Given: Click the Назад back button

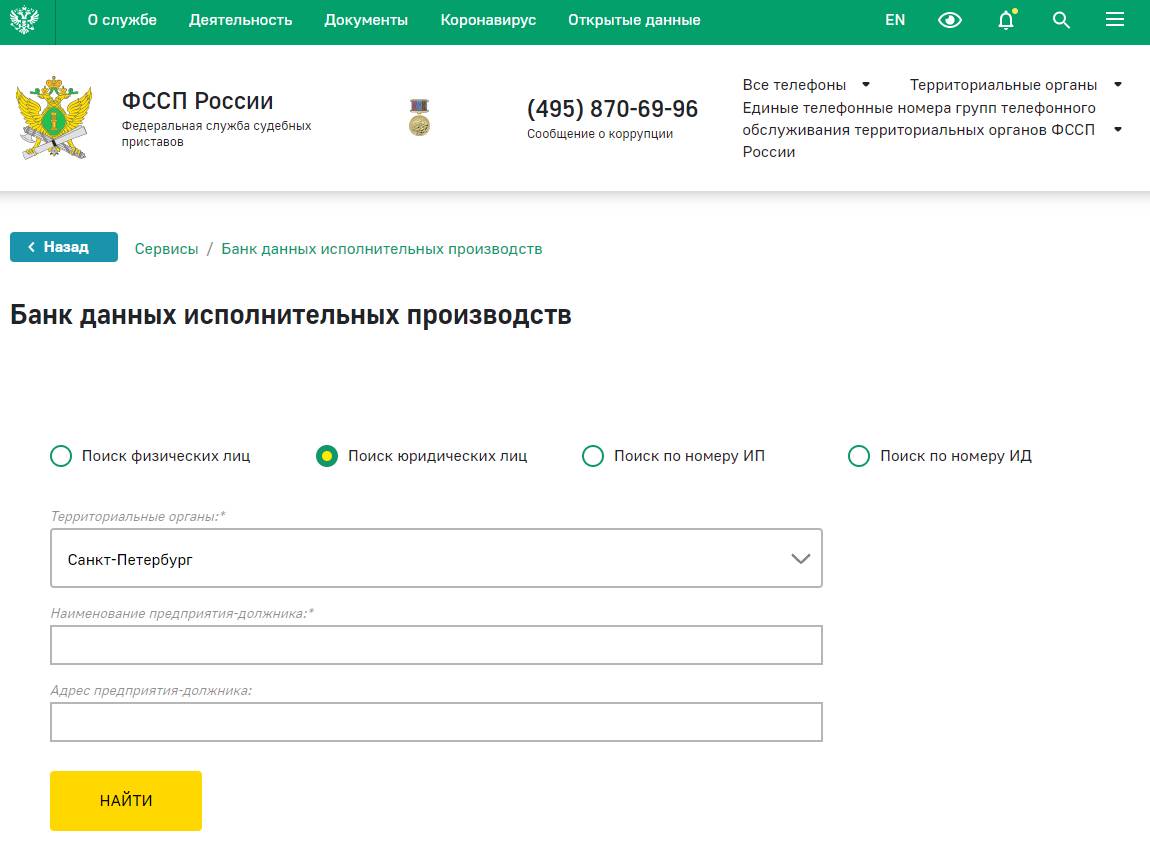Looking at the screenshot, I should (64, 247).
